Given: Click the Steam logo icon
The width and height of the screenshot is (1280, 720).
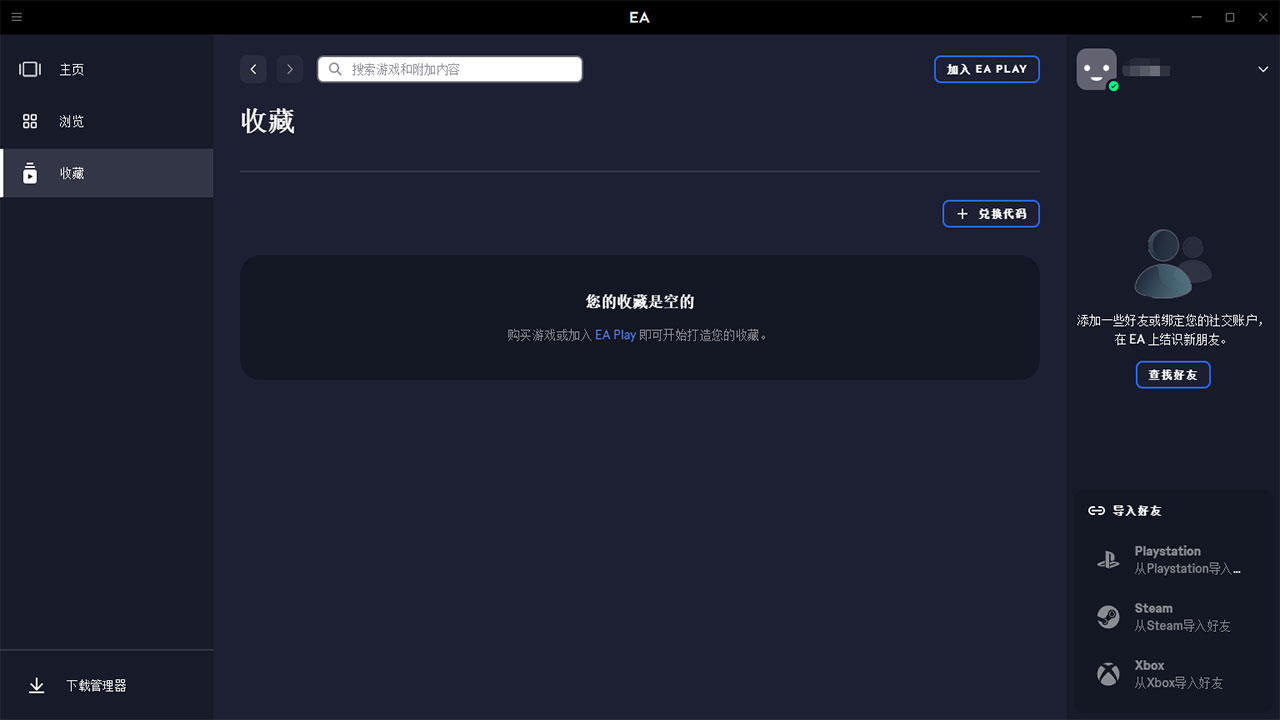Looking at the screenshot, I should click(1108, 617).
